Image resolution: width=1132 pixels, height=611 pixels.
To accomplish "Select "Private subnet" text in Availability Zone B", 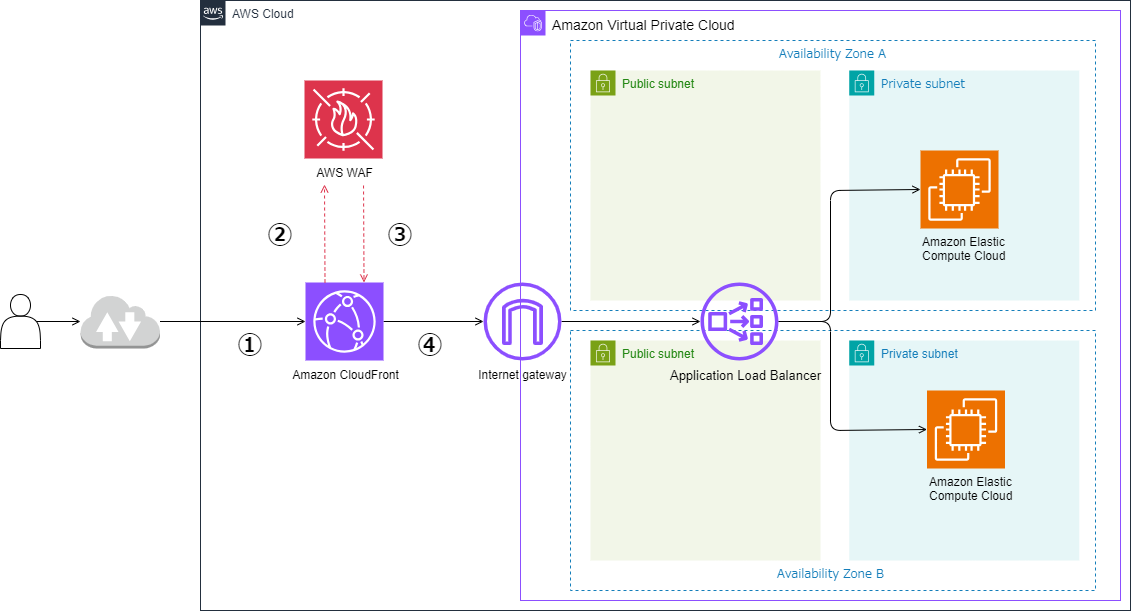I will 919,354.
